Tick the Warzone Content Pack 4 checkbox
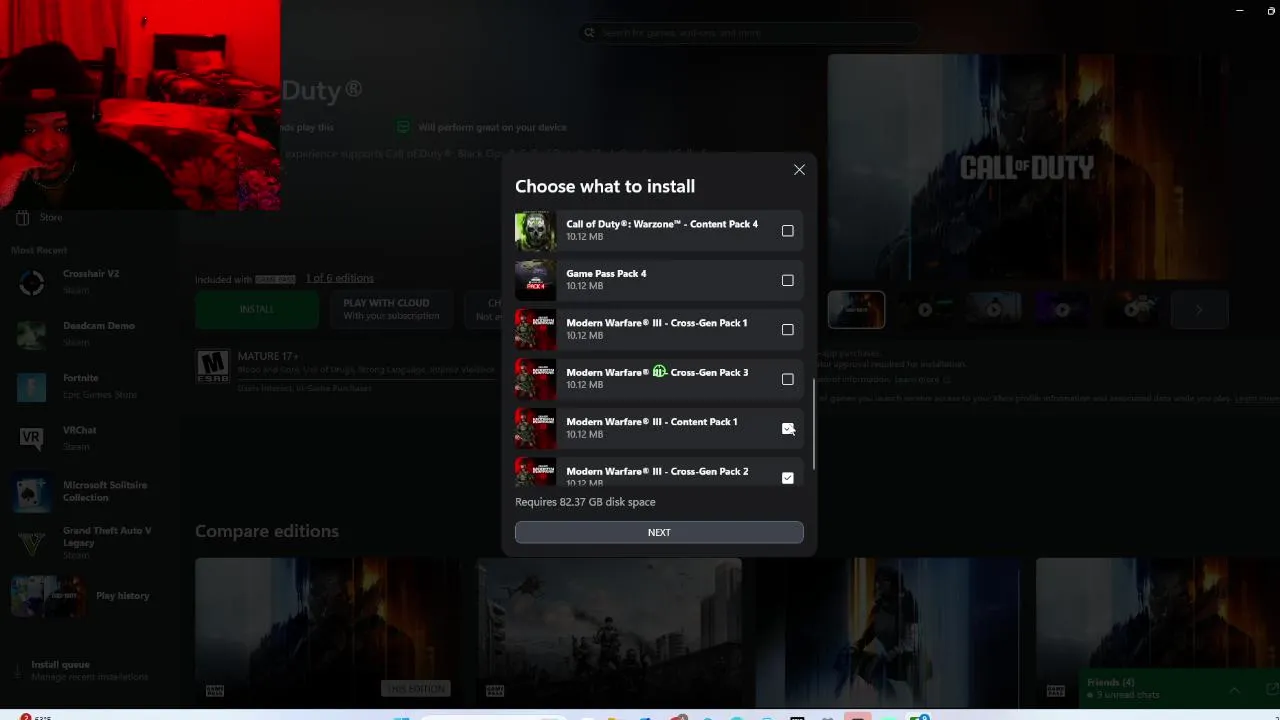This screenshot has width=1280, height=720. (x=788, y=231)
